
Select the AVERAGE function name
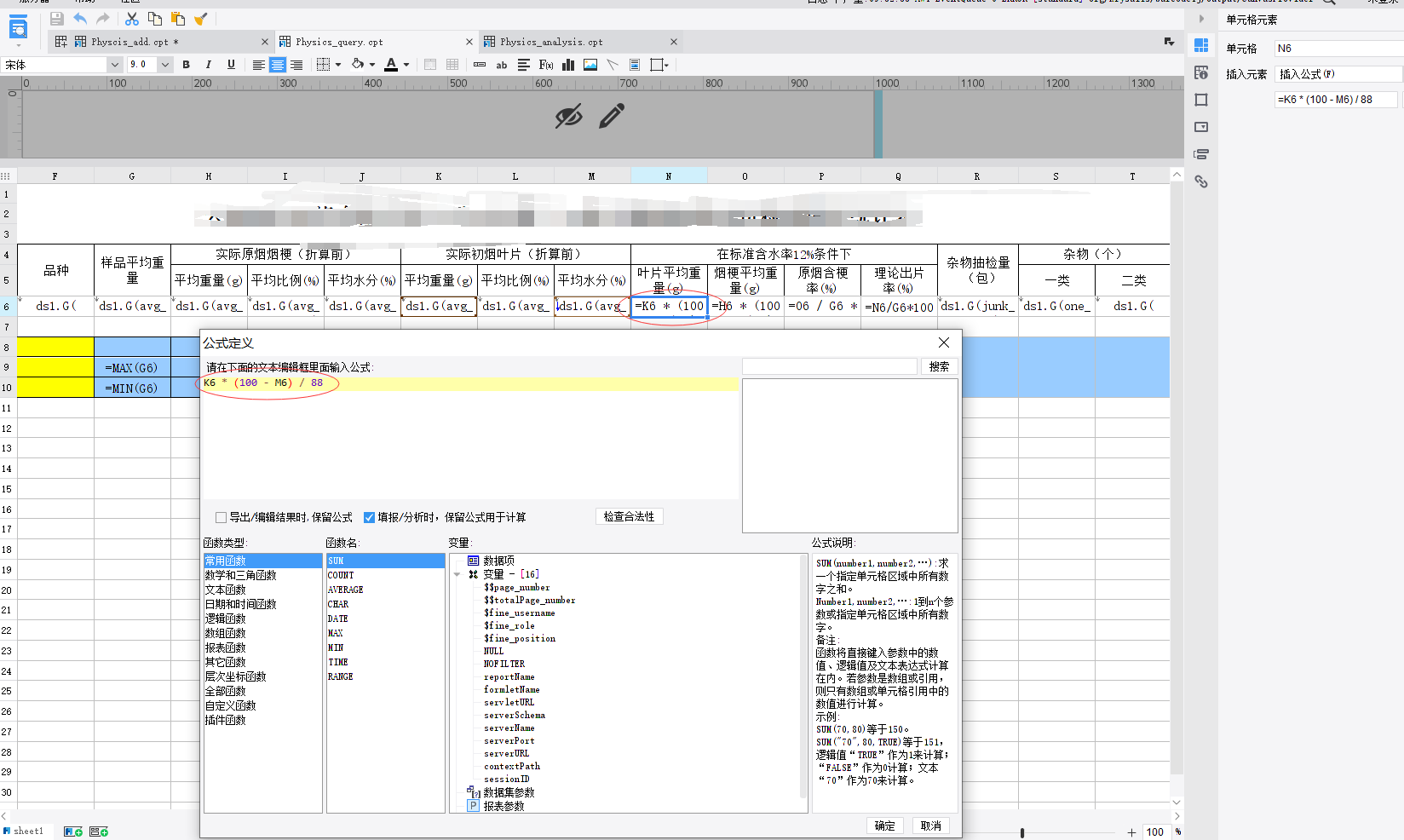[345, 590]
